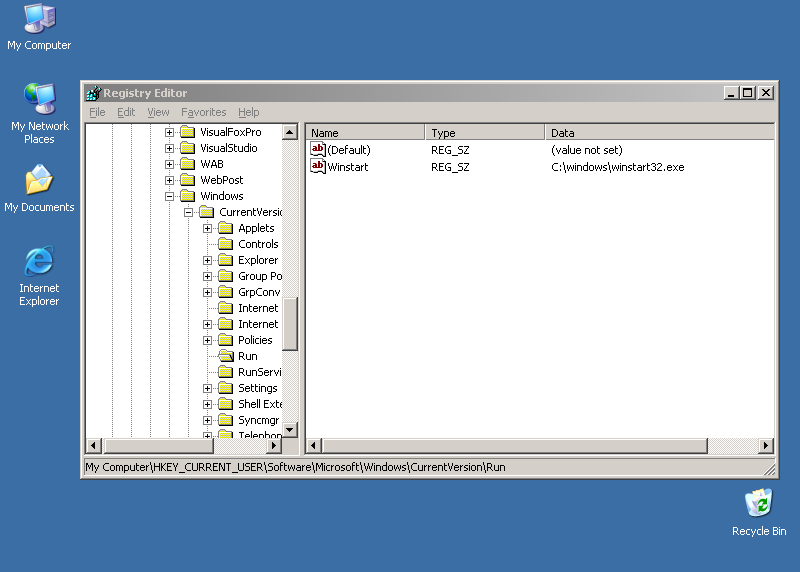
Task: Click the Explorer key folder icon
Action: click(x=226, y=260)
